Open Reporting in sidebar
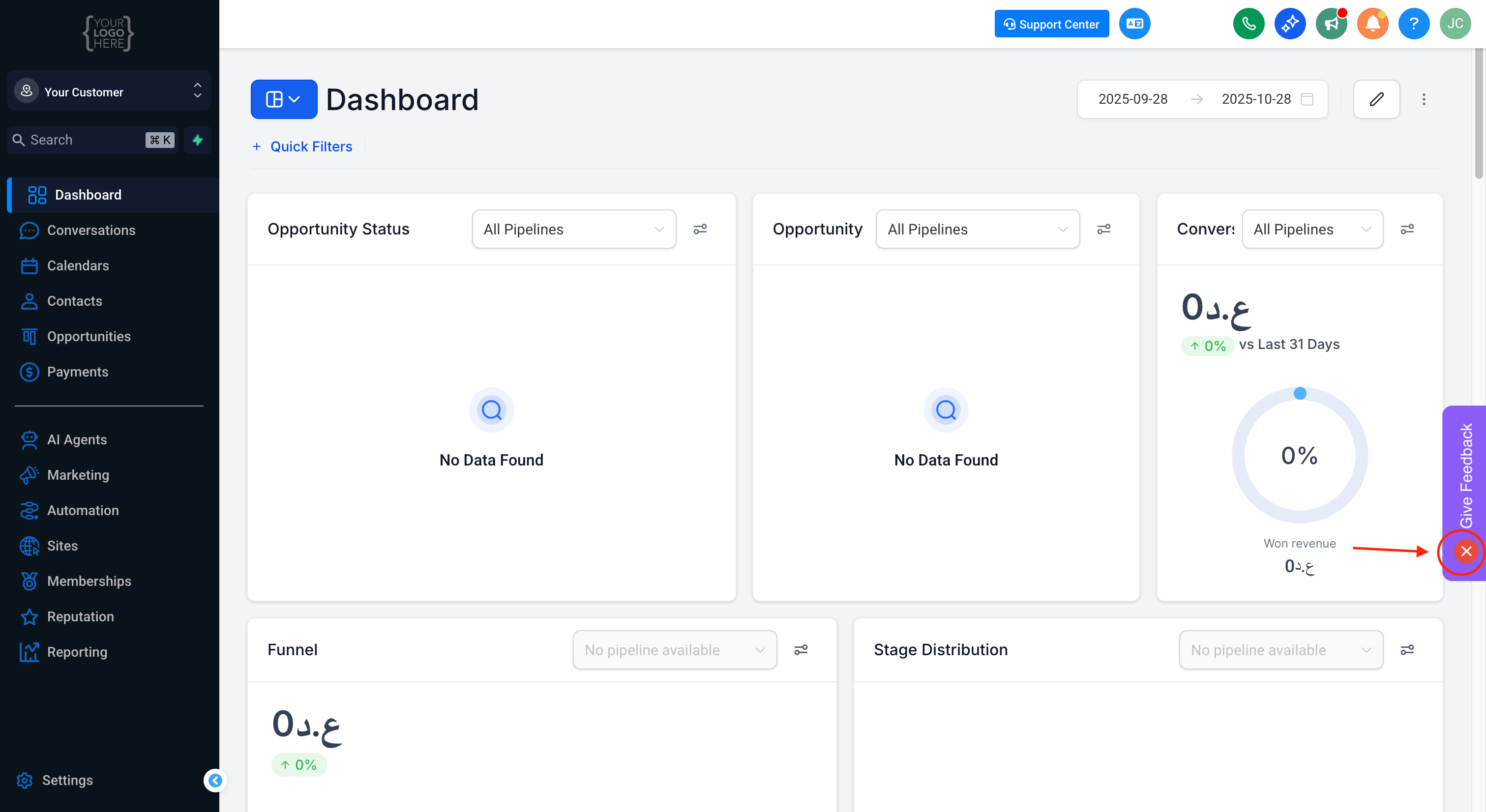Viewport: 1486px width, 812px height. tap(77, 652)
